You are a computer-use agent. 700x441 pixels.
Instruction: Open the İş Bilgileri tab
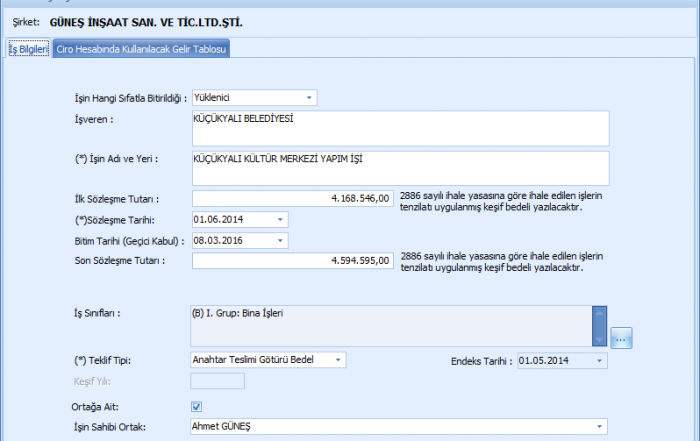point(28,49)
